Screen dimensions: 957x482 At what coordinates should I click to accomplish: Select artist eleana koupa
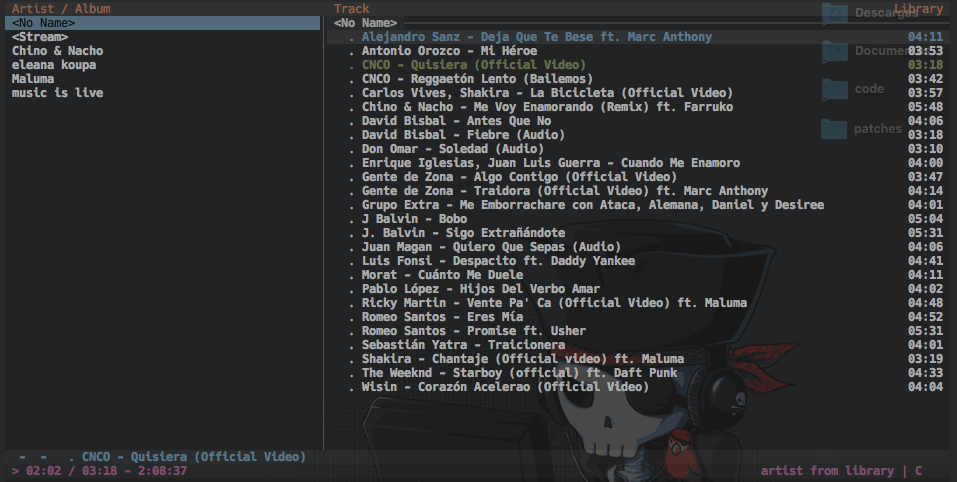point(54,65)
